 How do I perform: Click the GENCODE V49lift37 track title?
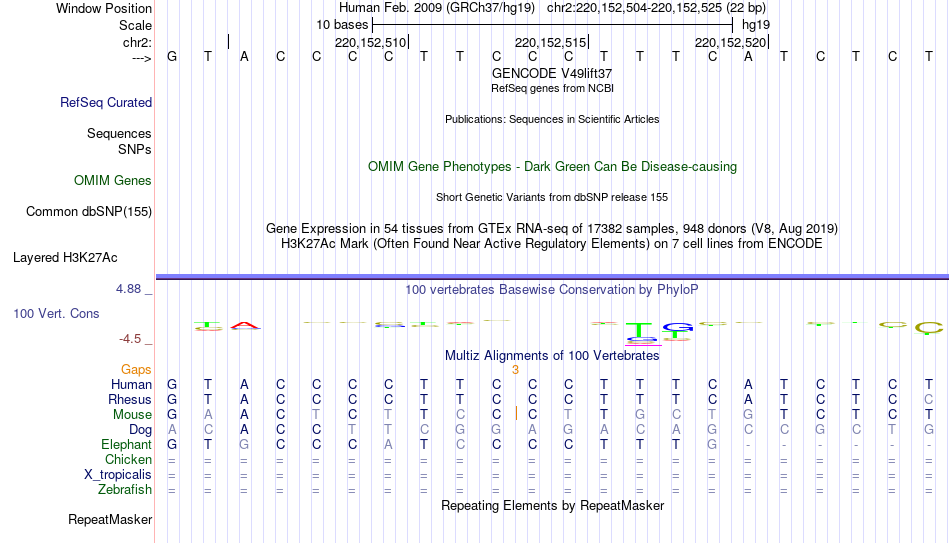552,73
